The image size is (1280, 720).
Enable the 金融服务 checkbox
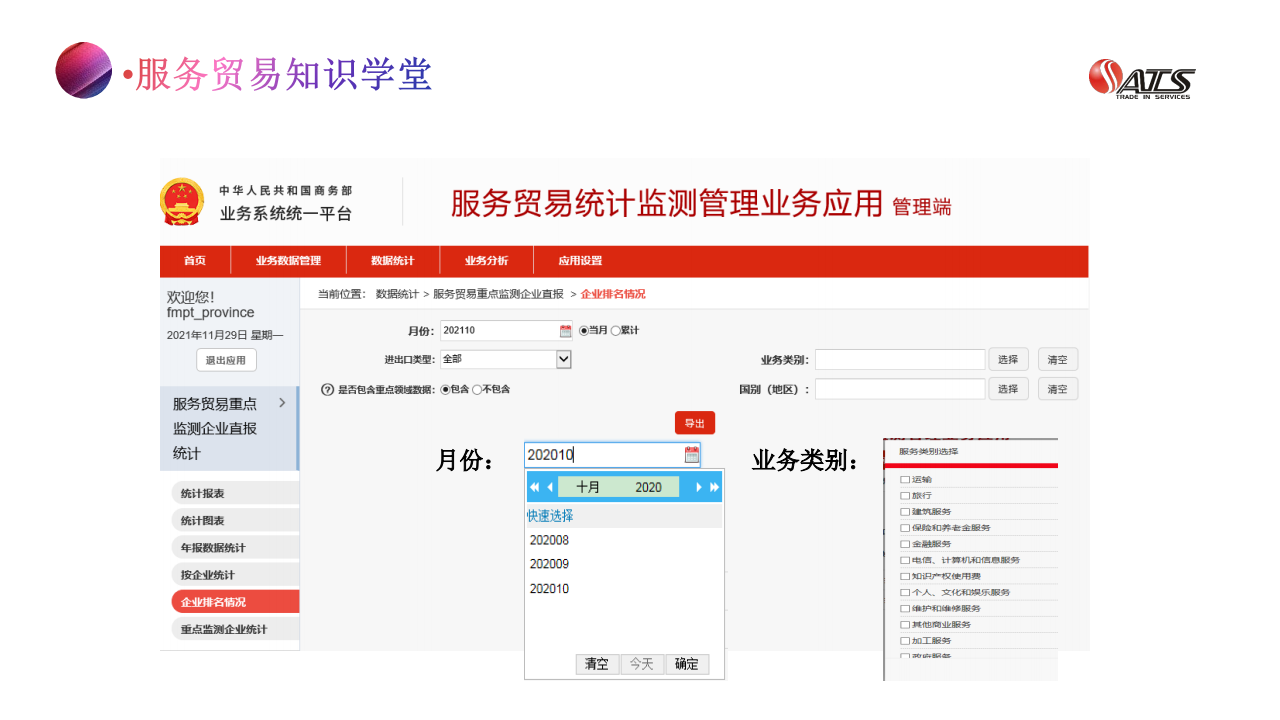(905, 544)
